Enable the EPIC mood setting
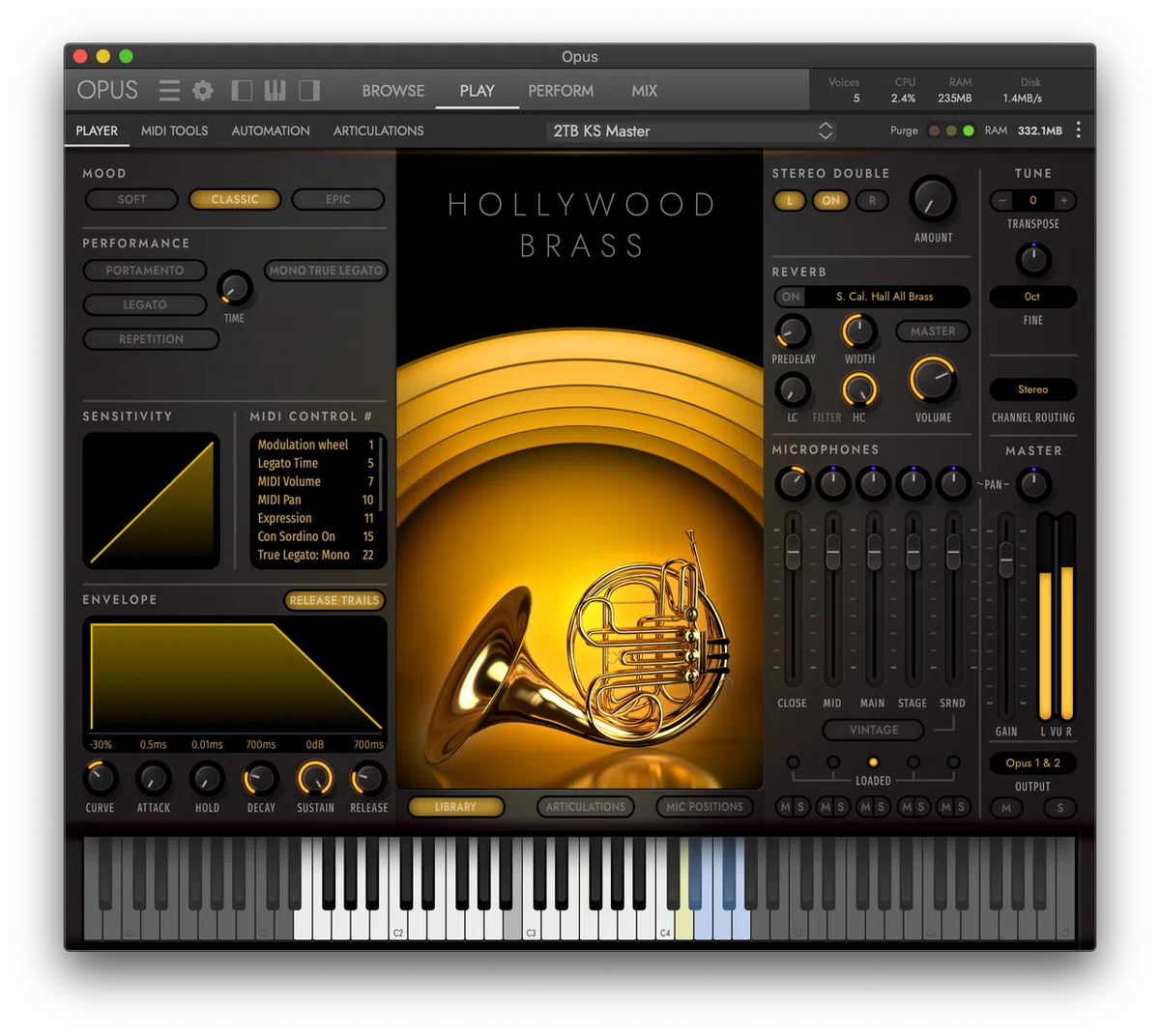This screenshot has width=1160, height=1036. click(x=337, y=199)
